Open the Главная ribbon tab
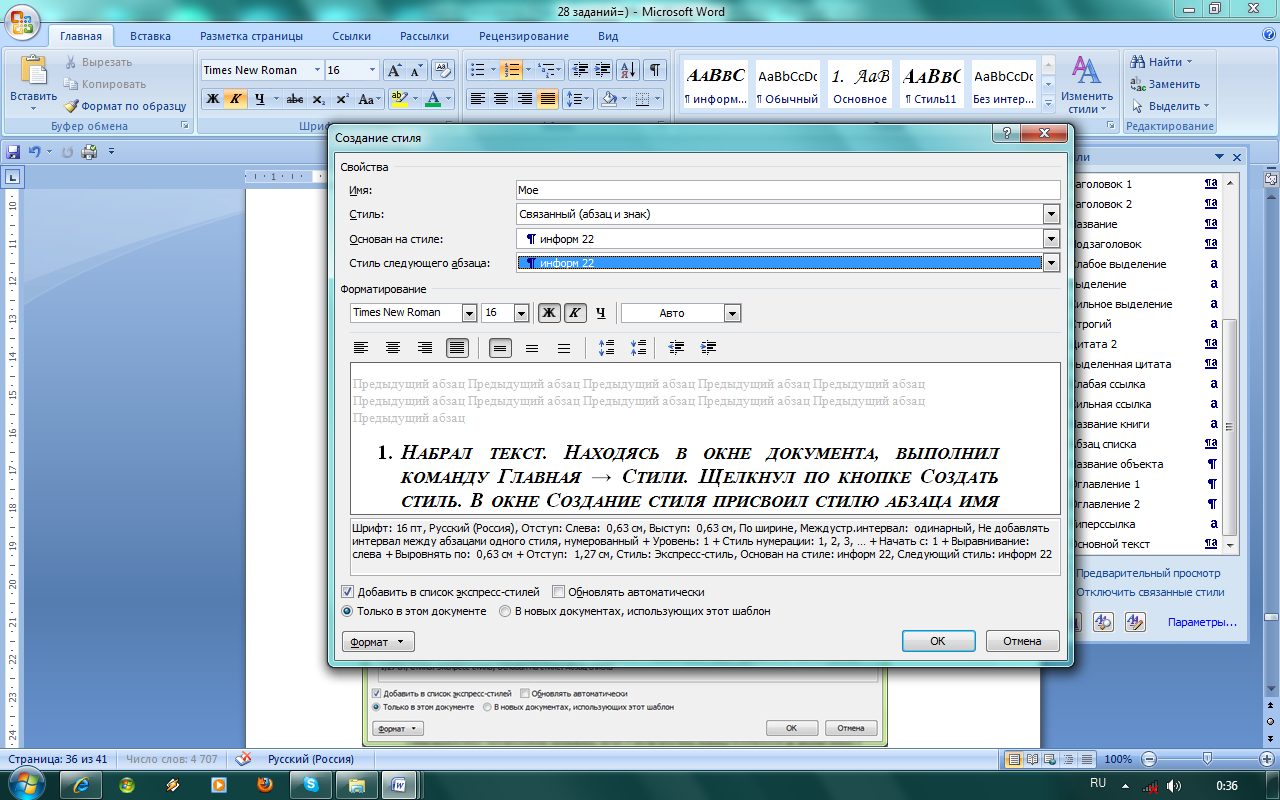The width and height of the screenshot is (1280, 800). (81, 36)
